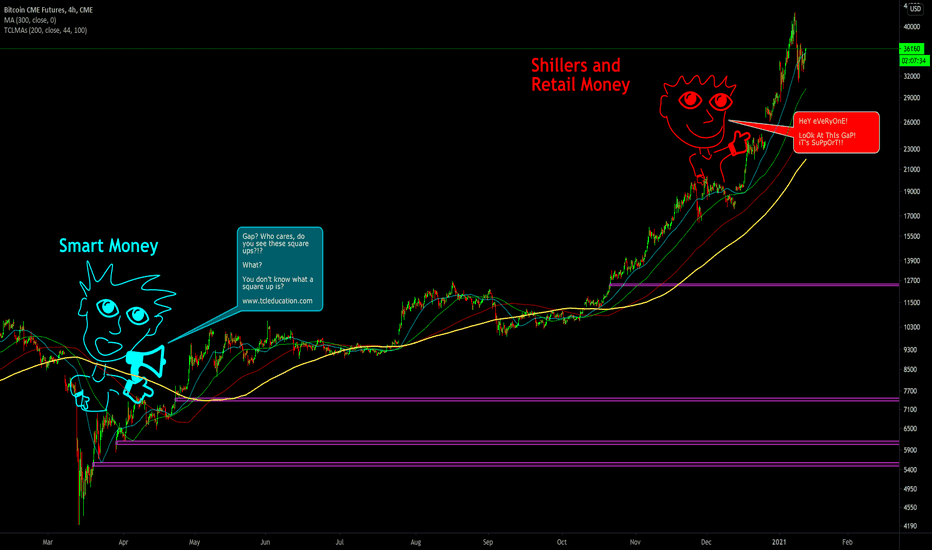Select the purple horizontal line near 5500

pos(496,464)
